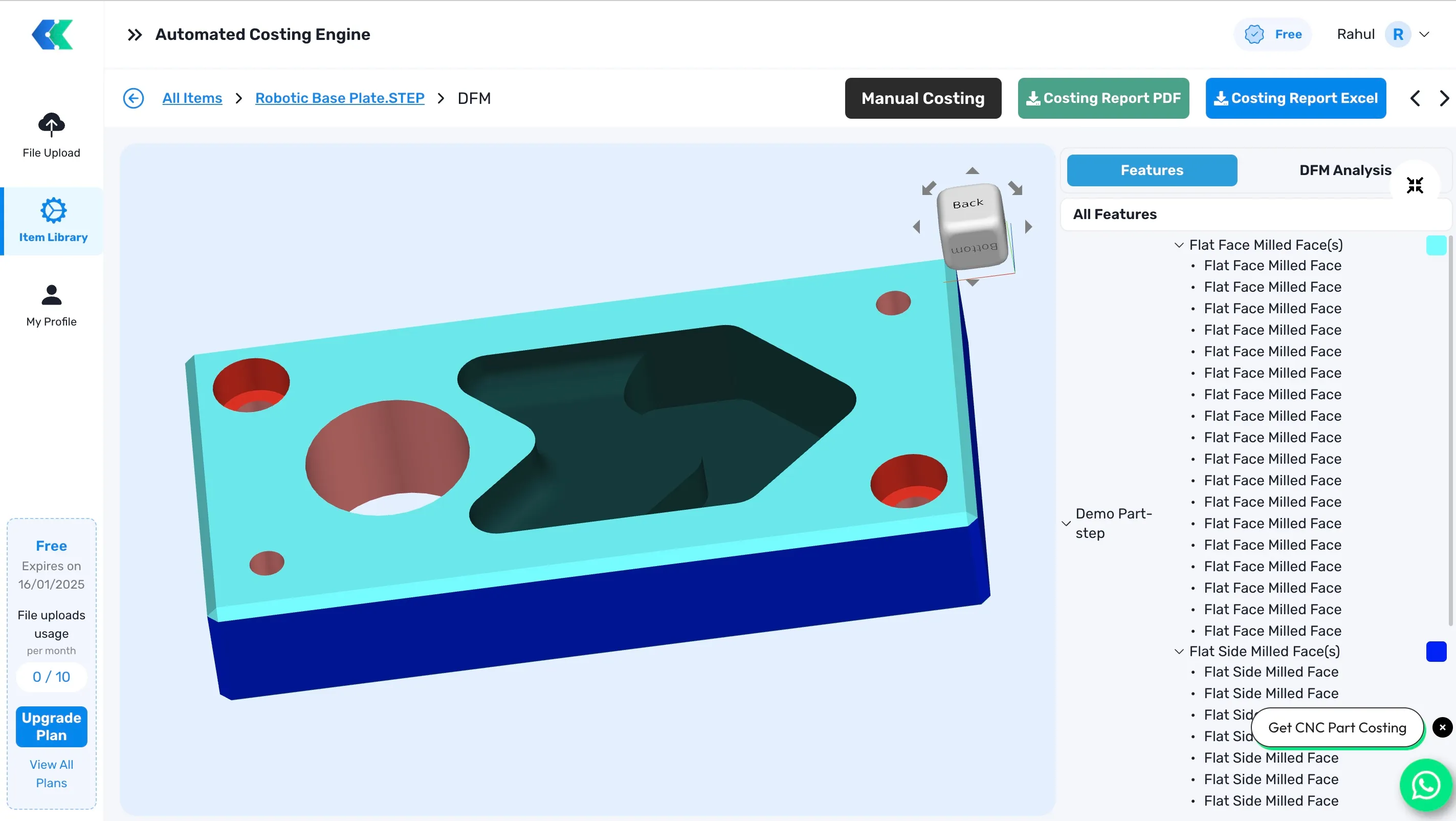Open WhatsApp chat support
Screen dimensions: 1456x821
1424,785
